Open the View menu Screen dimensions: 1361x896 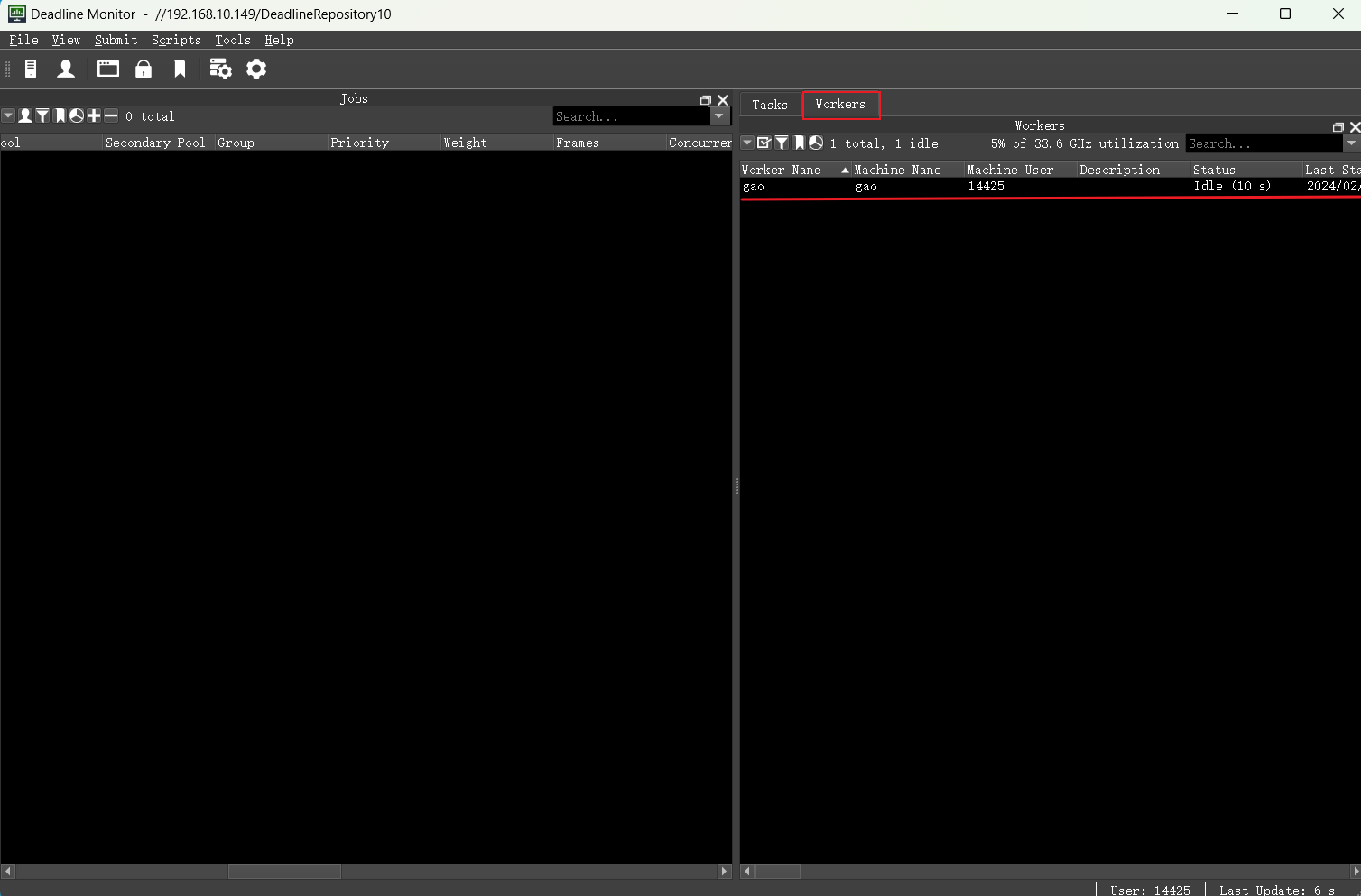[x=66, y=40]
